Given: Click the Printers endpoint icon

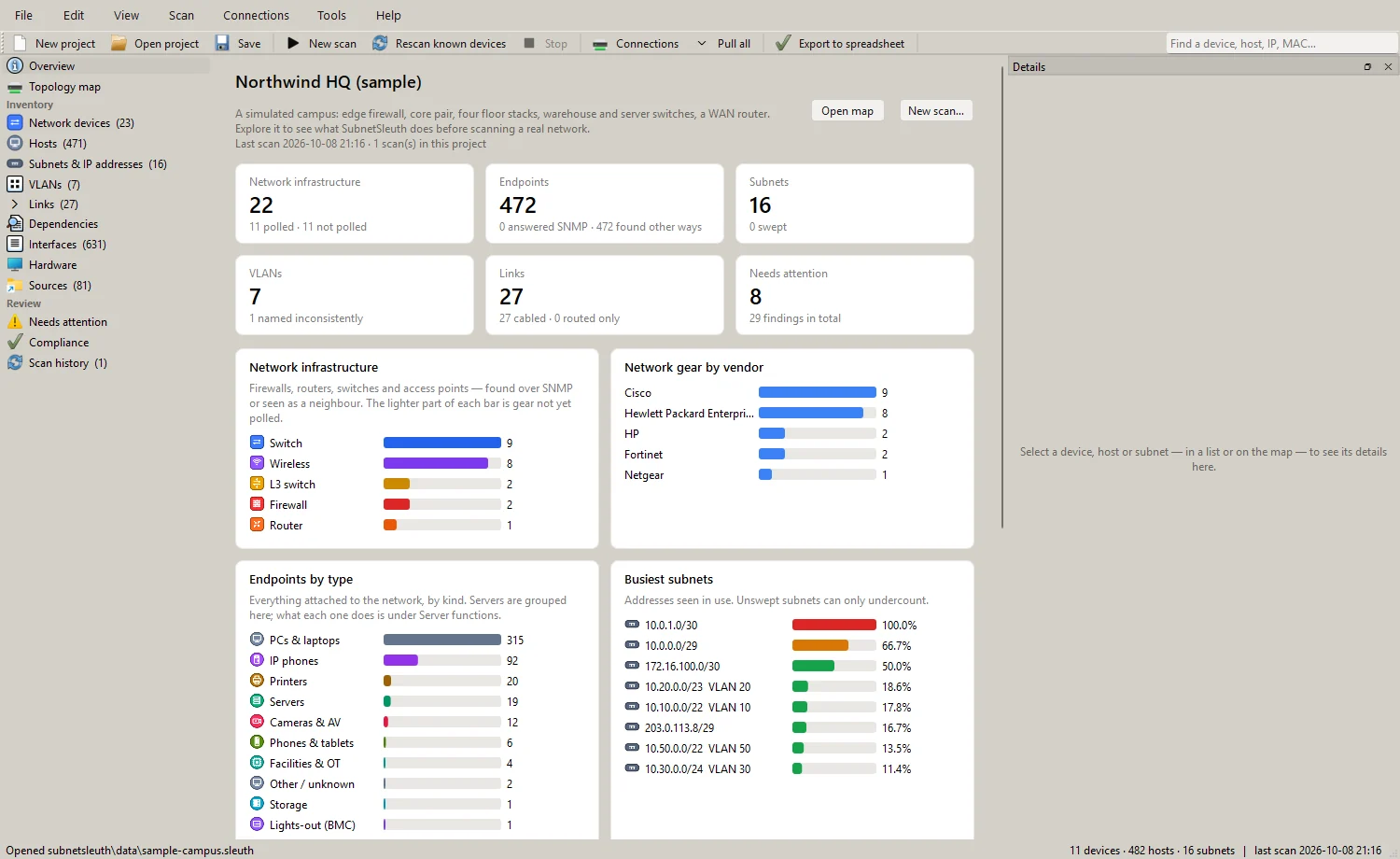Looking at the screenshot, I should (x=257, y=681).
